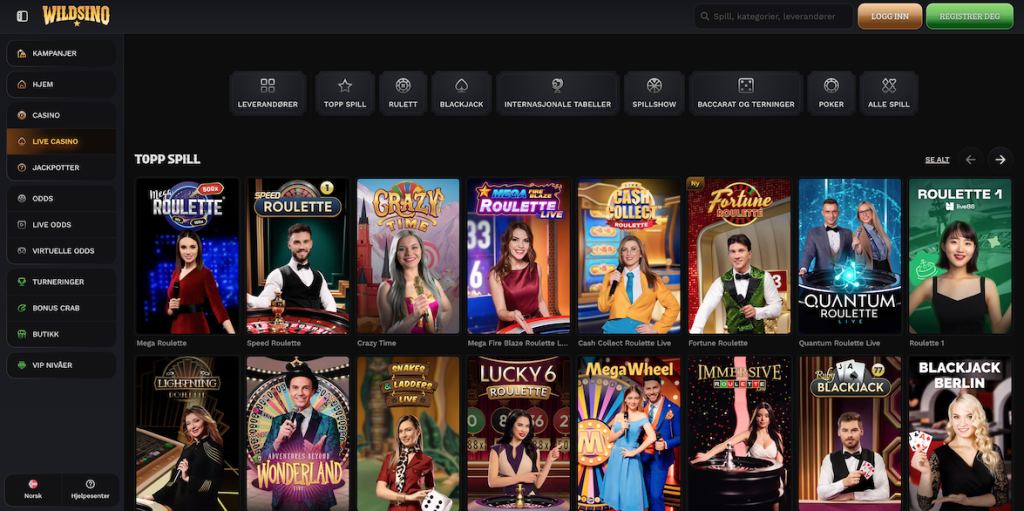Click the Virtuelle Odds gamepad icon
The height and width of the screenshot is (511, 1024).
[x=22, y=251]
